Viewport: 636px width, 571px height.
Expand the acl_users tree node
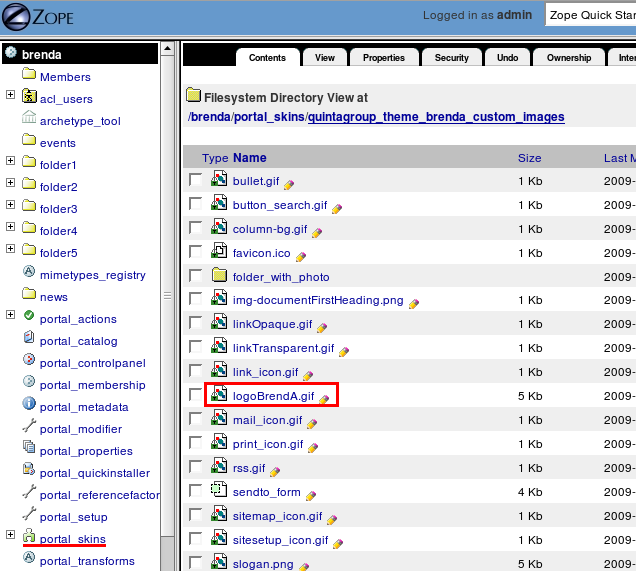[x=11, y=95]
